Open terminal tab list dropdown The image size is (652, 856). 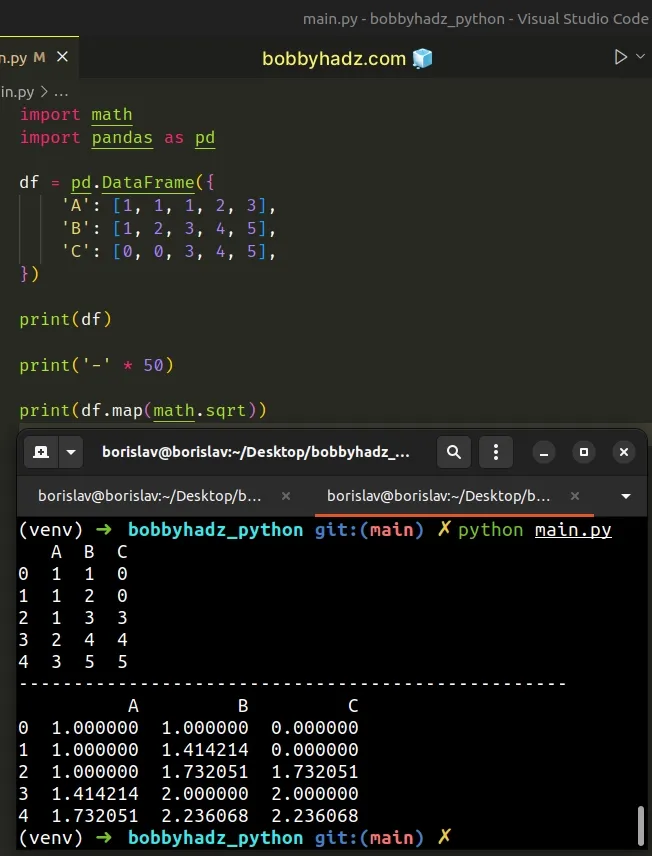(626, 496)
